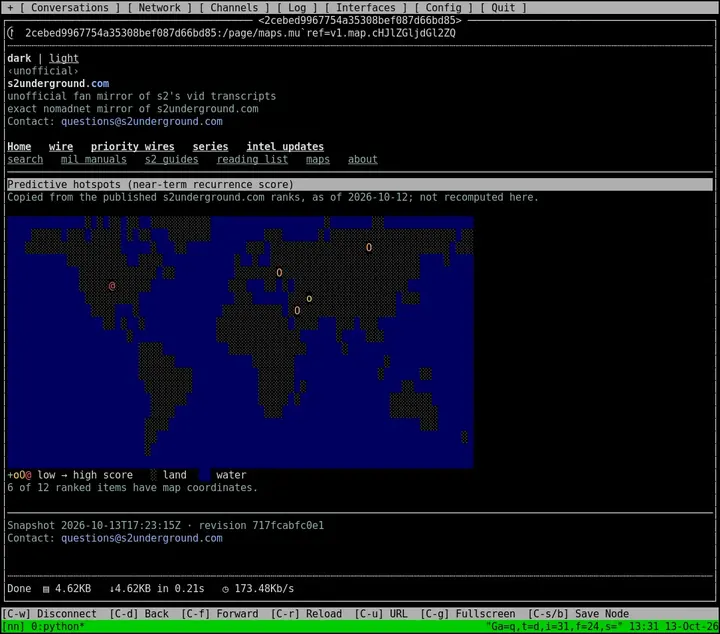This screenshot has height=634, width=720.
Task: Open the series navigation link
Action: [x=210, y=146]
